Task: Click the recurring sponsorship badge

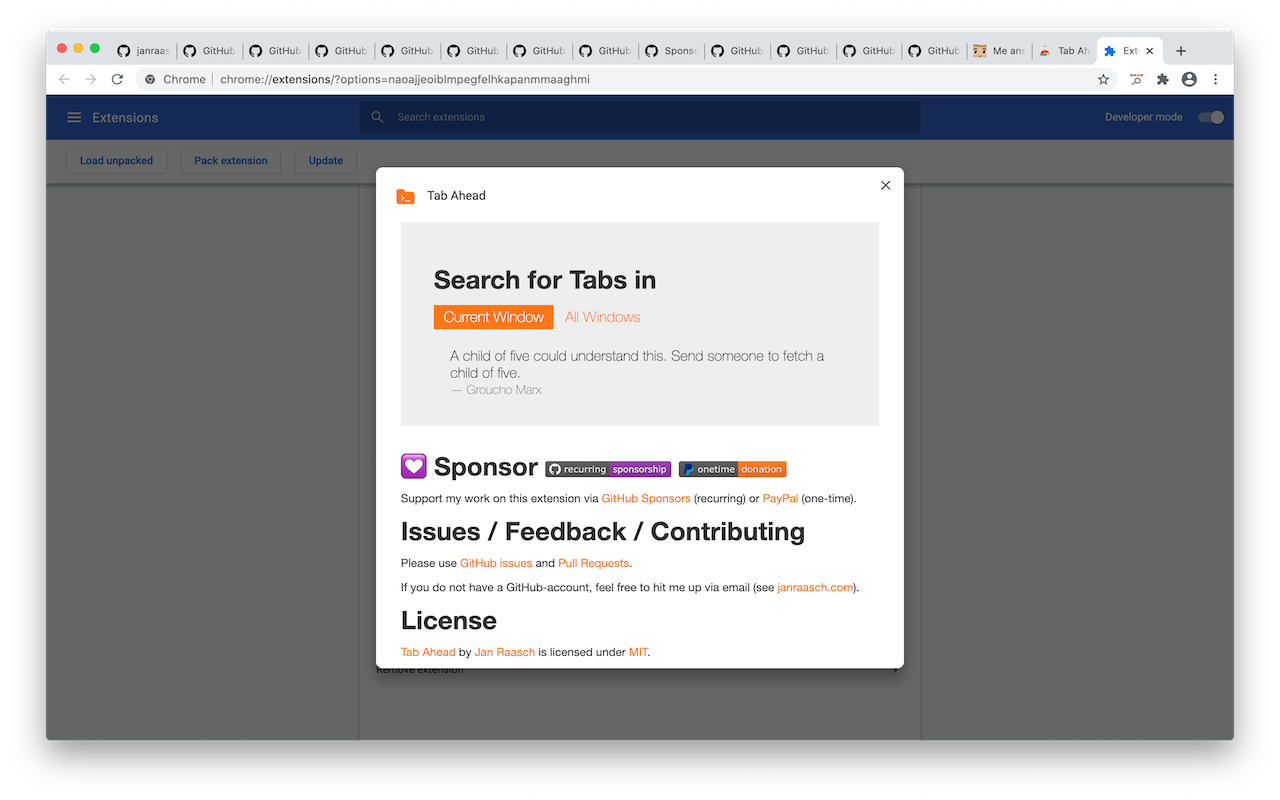Action: pyautogui.click(x=608, y=469)
